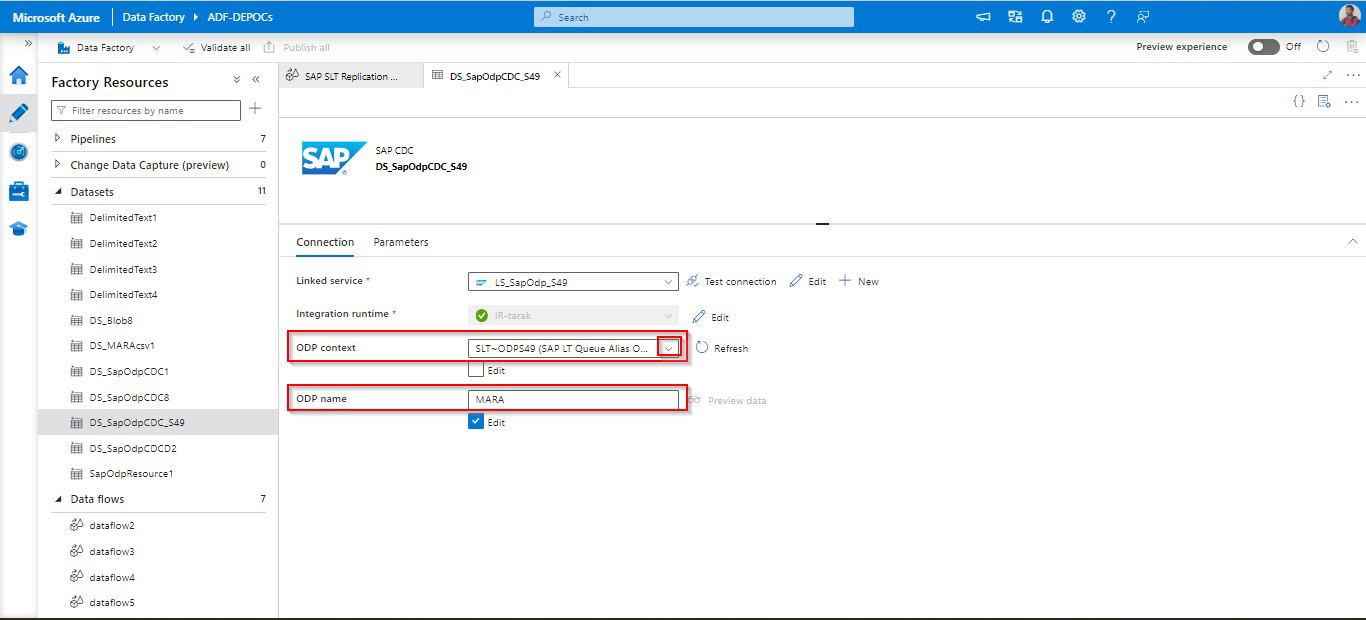Viewport: 1366px width, 620px height.
Task: Open the Author pencil icon in sidebar
Action: coord(18,113)
